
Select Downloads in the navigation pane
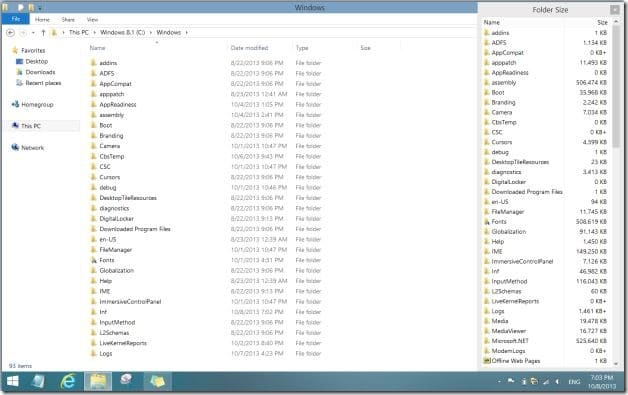(36, 72)
